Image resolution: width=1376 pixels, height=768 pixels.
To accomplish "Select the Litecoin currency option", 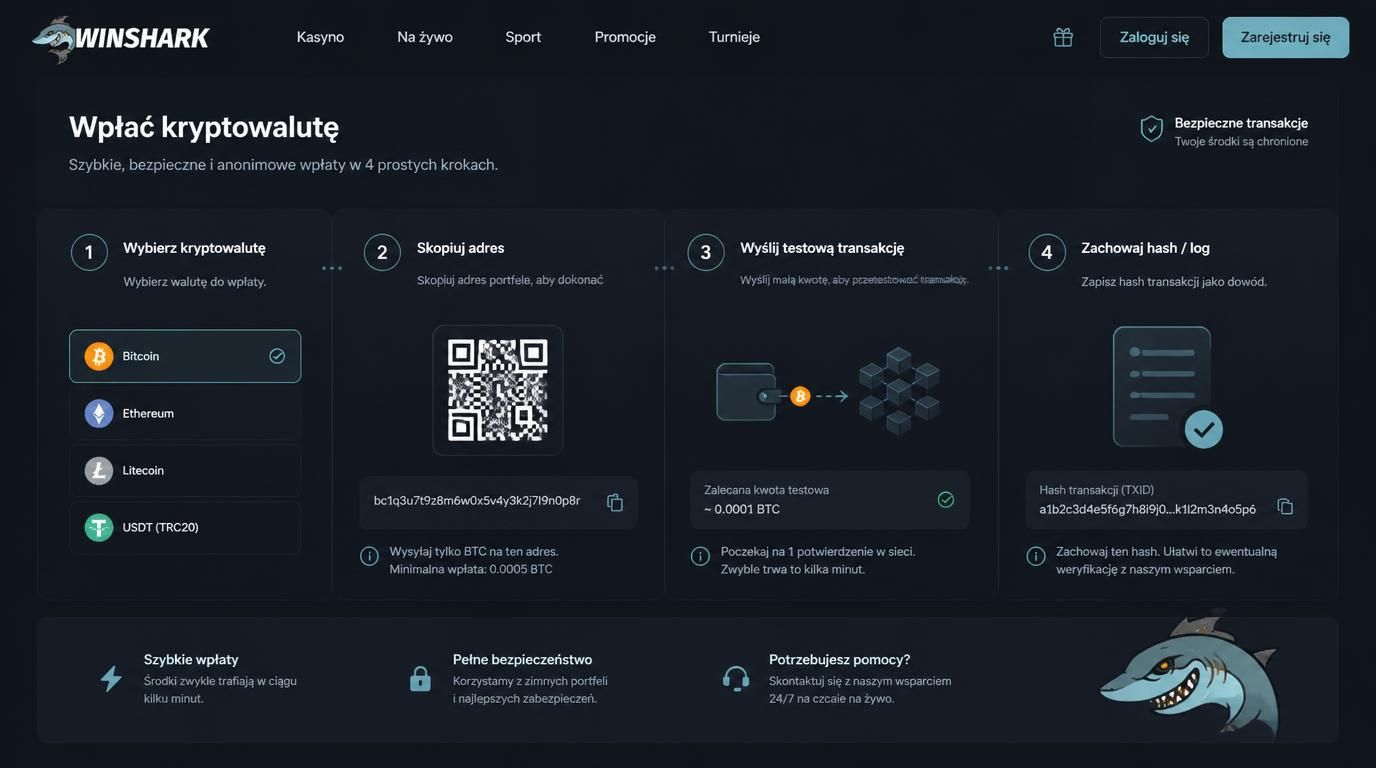I will tap(185, 470).
